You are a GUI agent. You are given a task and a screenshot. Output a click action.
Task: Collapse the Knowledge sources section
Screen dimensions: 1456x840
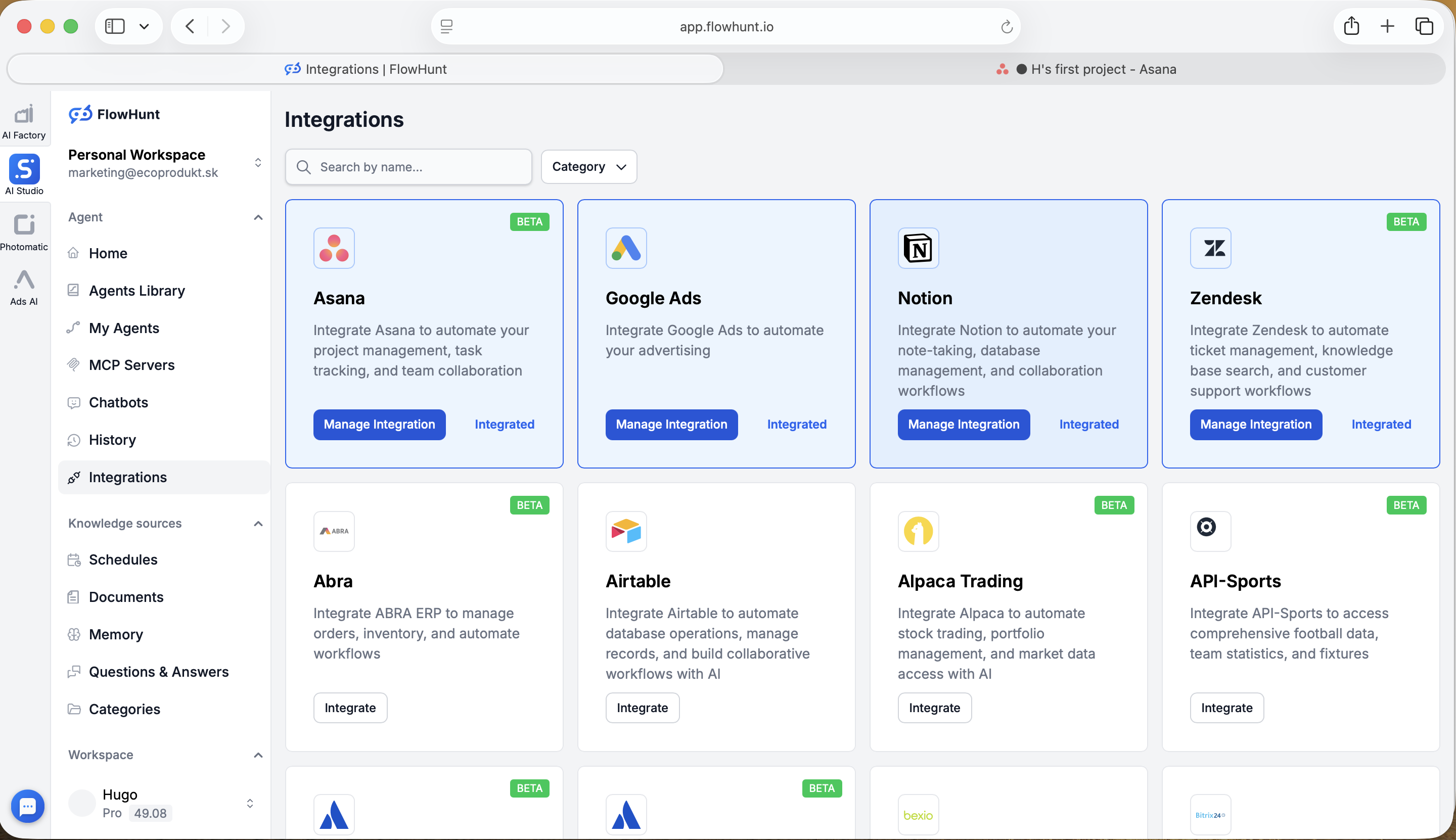(258, 524)
